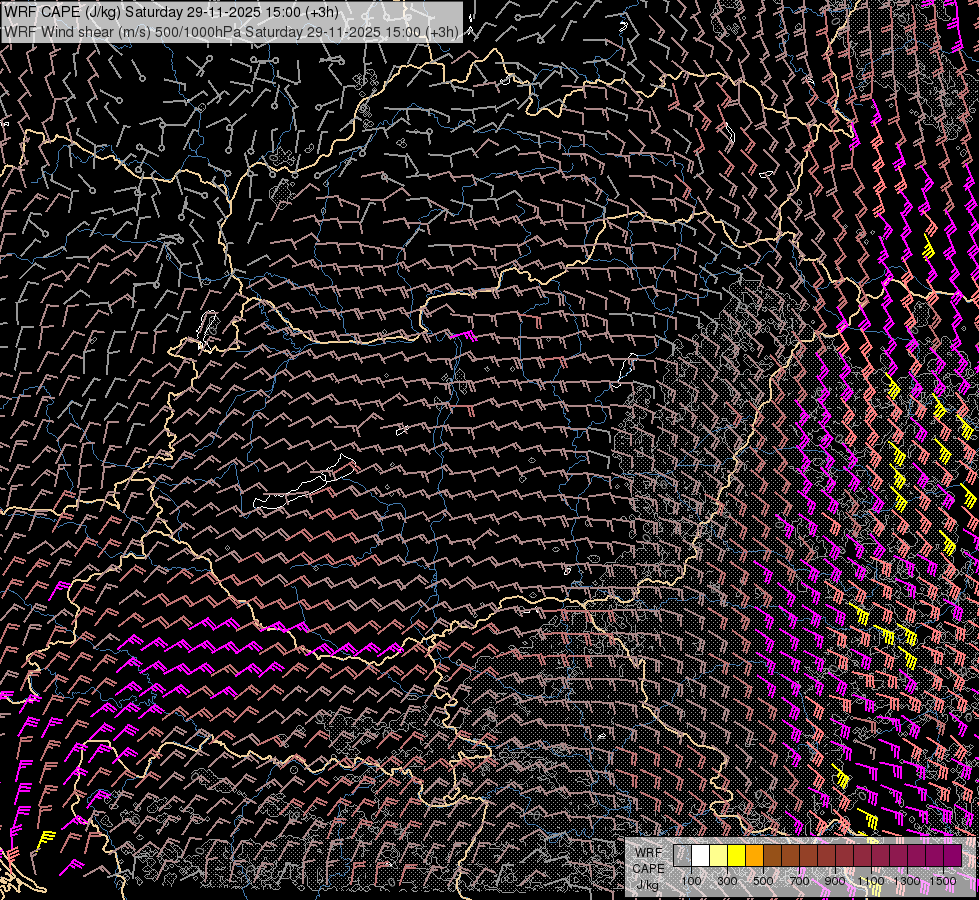The height and width of the screenshot is (900, 979).
Task: Click the "900" legend value
Action: 835,881
